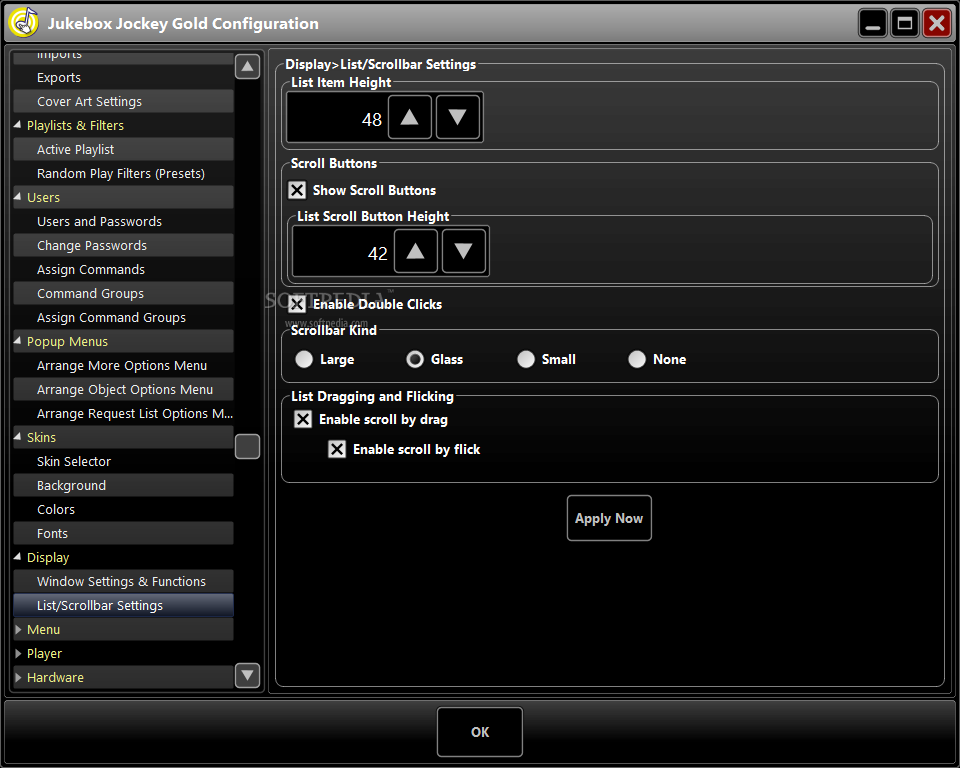Open Exports settings

point(123,77)
